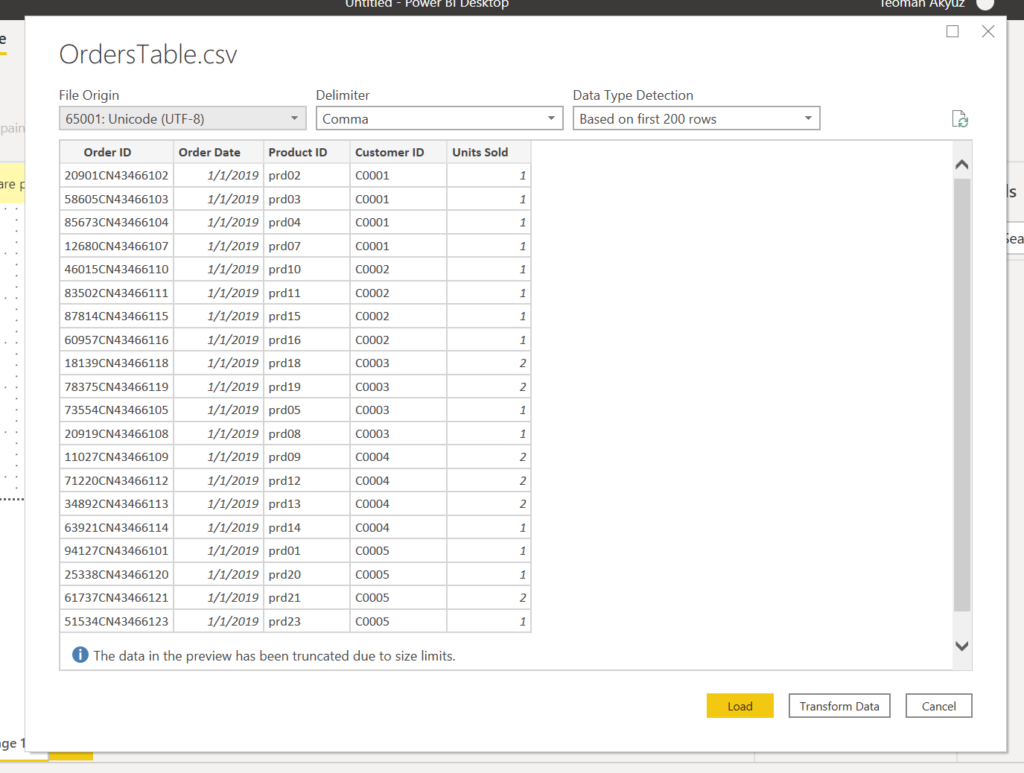Maximize the OrdersTable.csv dialog window
This screenshot has width=1024, height=773.
click(x=952, y=31)
